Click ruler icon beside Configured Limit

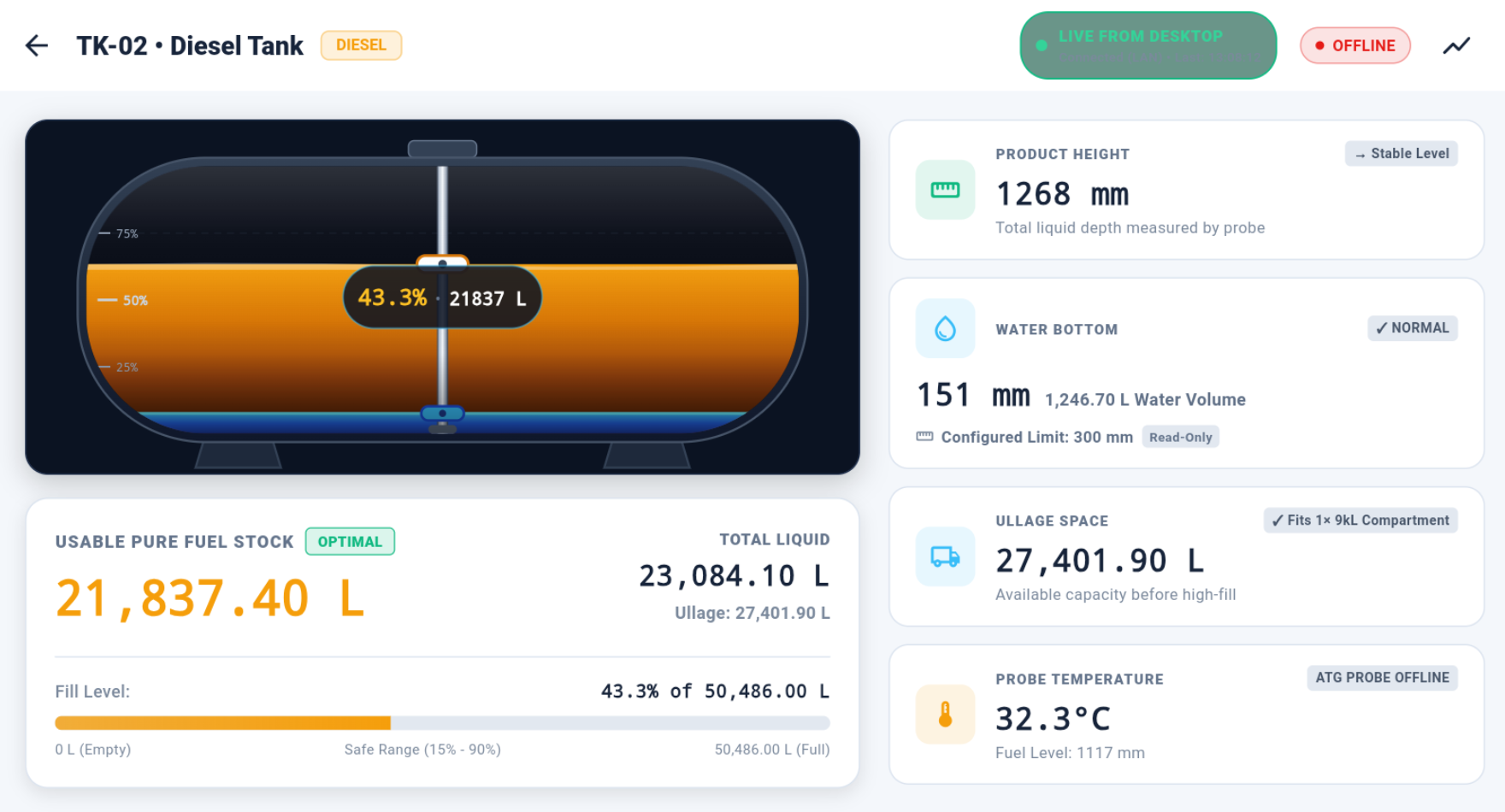click(x=924, y=437)
